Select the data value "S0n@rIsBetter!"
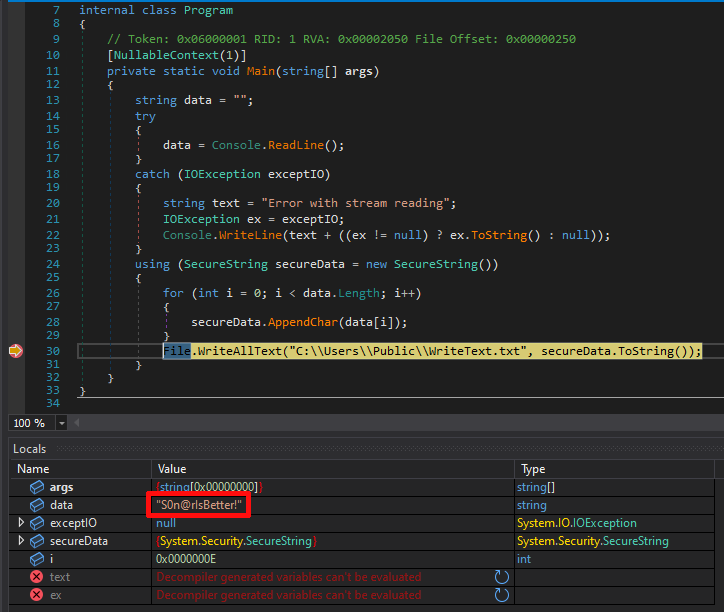 199,505
